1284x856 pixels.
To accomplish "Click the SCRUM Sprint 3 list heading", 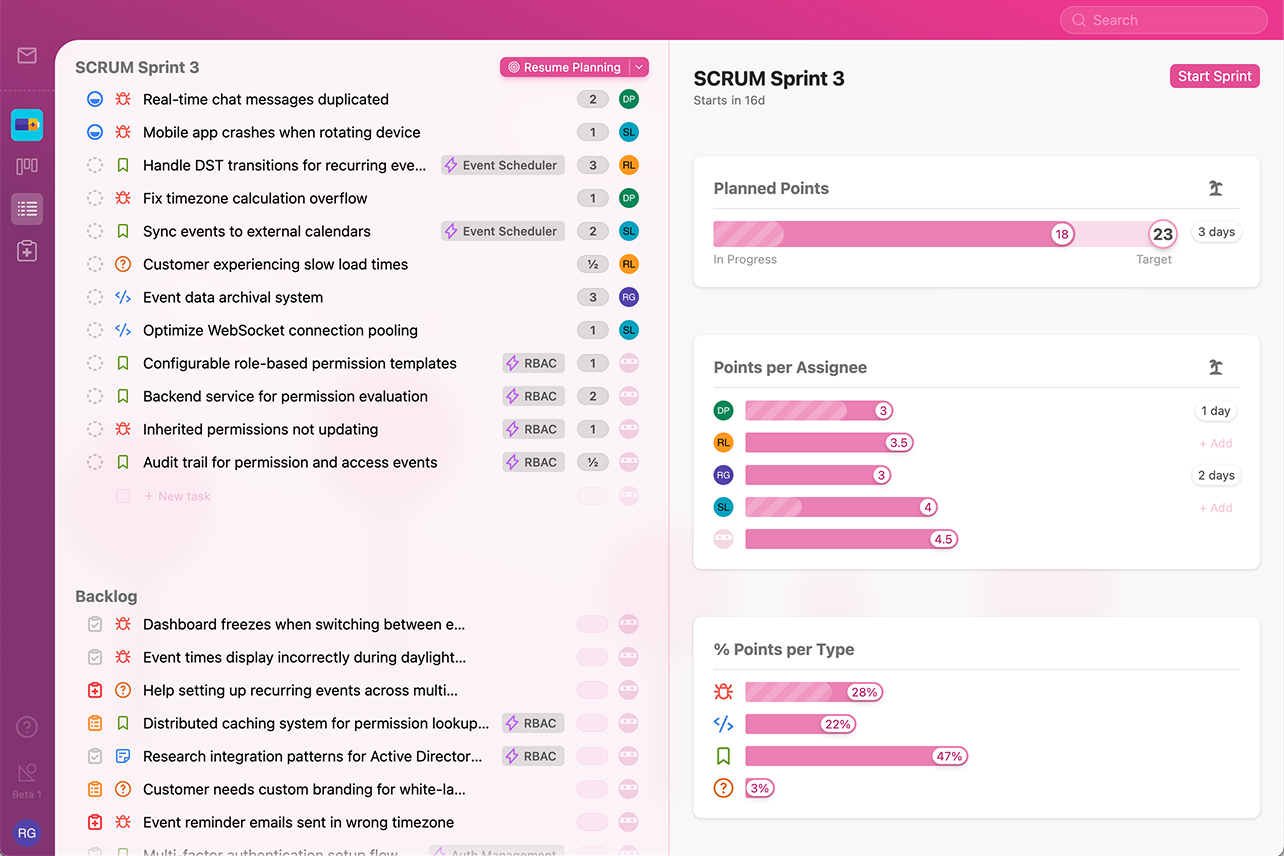I will (137, 67).
